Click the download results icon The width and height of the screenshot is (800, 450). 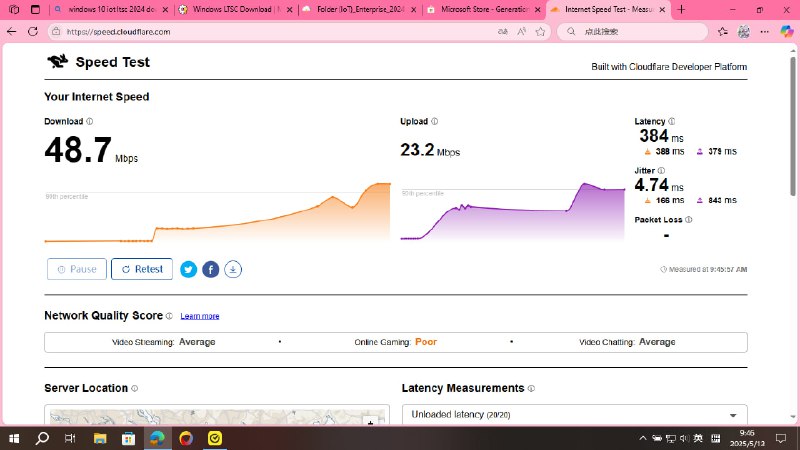[x=233, y=269]
